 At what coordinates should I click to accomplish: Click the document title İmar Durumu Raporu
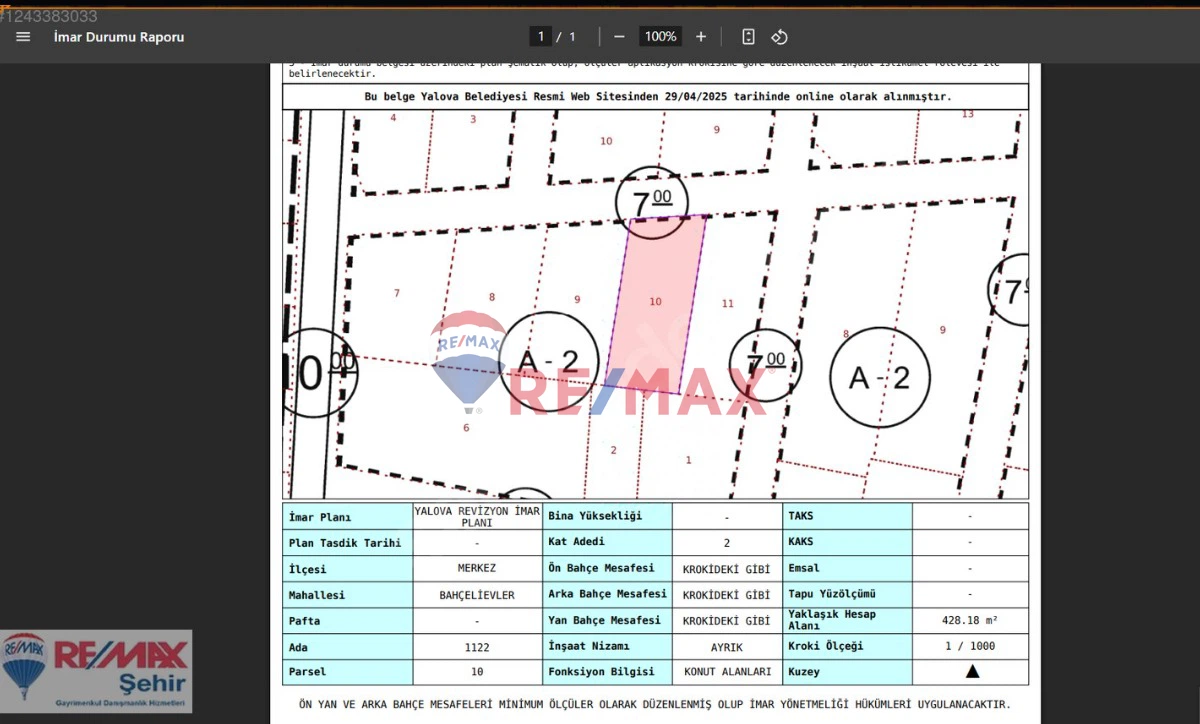click(x=119, y=37)
